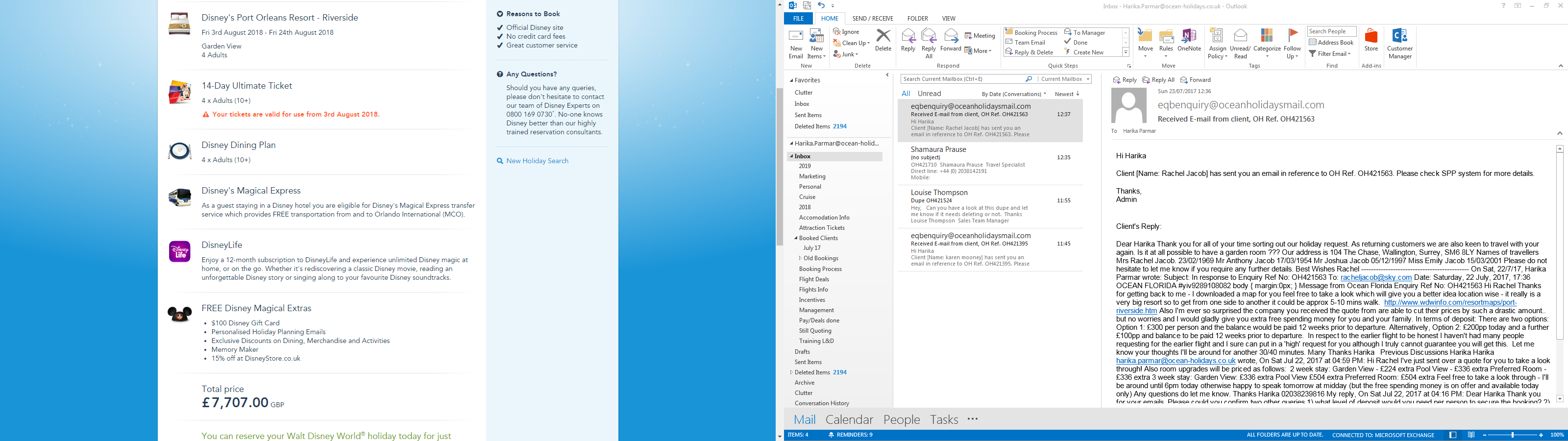
Task: Select the HOME ribbon tab
Action: [x=830, y=18]
